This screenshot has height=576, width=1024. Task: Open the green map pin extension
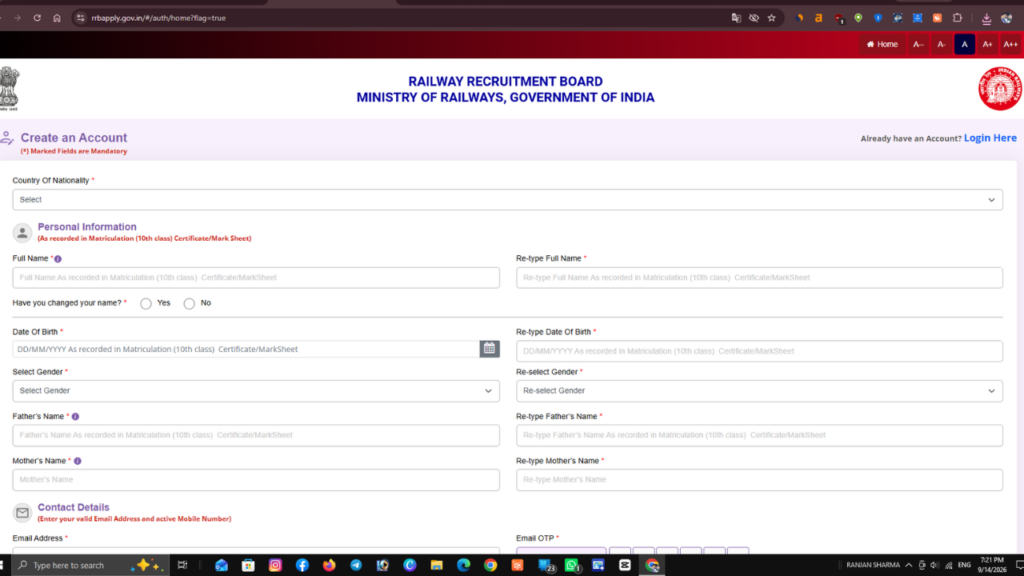click(x=858, y=18)
